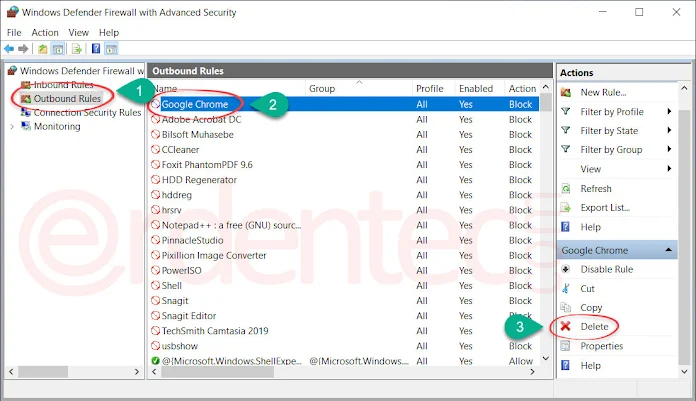
Task: Collapse the Google Chrome actions section
Action: click(x=668, y=250)
